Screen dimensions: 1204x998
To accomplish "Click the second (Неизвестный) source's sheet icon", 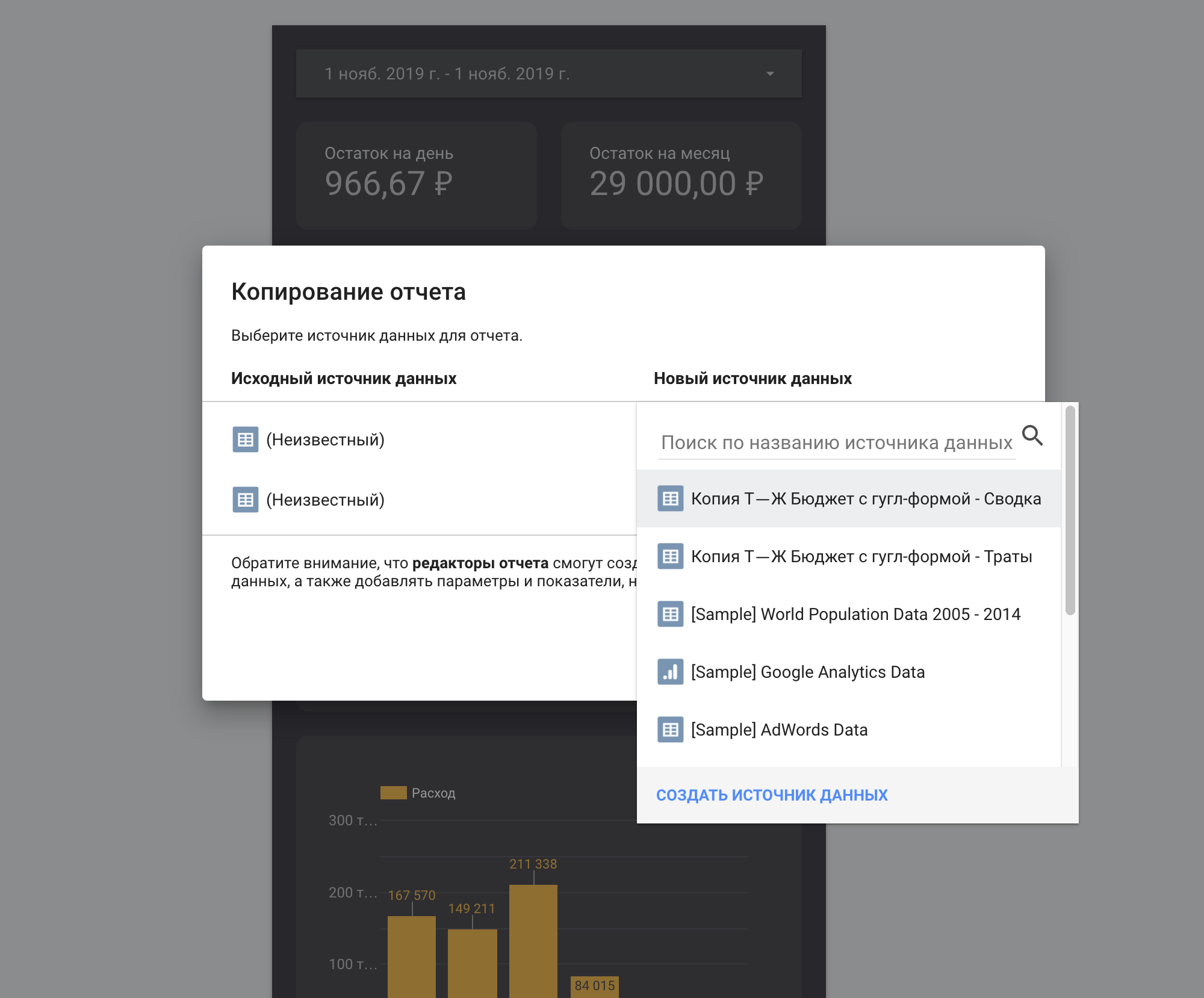I will pos(245,500).
